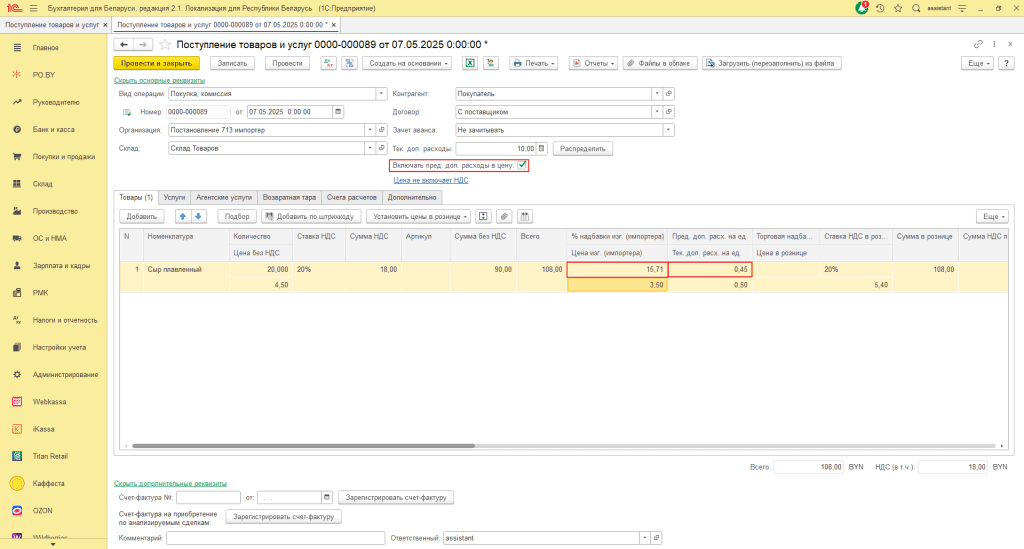Expand the Договор dropdown arrow
Image resolution: width=1024 pixels, height=549 pixels.
coord(657,112)
